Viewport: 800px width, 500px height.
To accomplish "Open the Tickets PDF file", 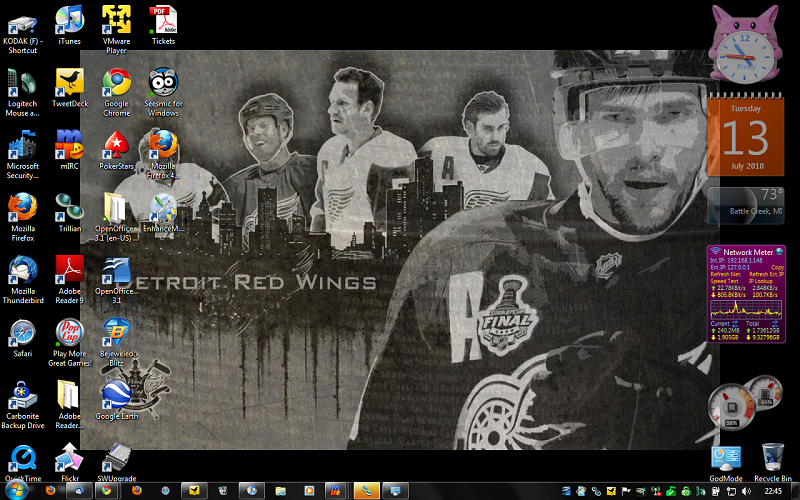I will click(x=163, y=26).
